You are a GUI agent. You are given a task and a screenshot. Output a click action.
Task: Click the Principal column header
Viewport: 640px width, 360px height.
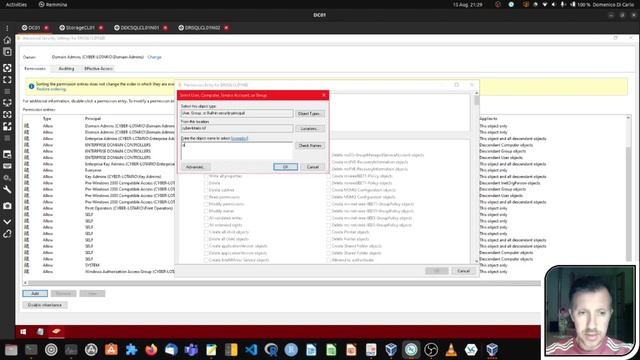point(93,118)
